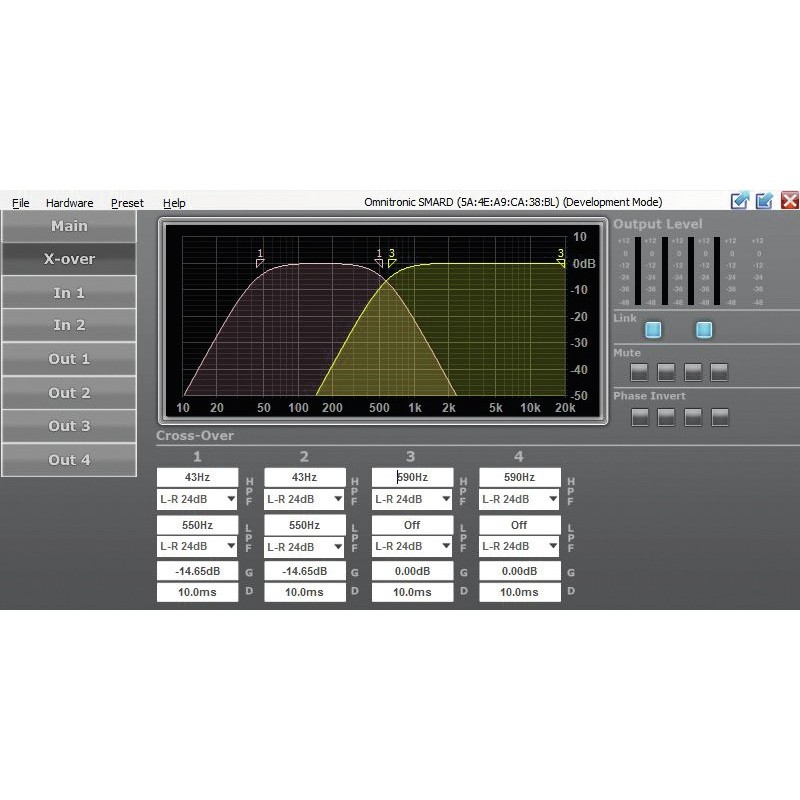Mute output channel 3
800x800 pixels.
pyautogui.click(x=693, y=372)
